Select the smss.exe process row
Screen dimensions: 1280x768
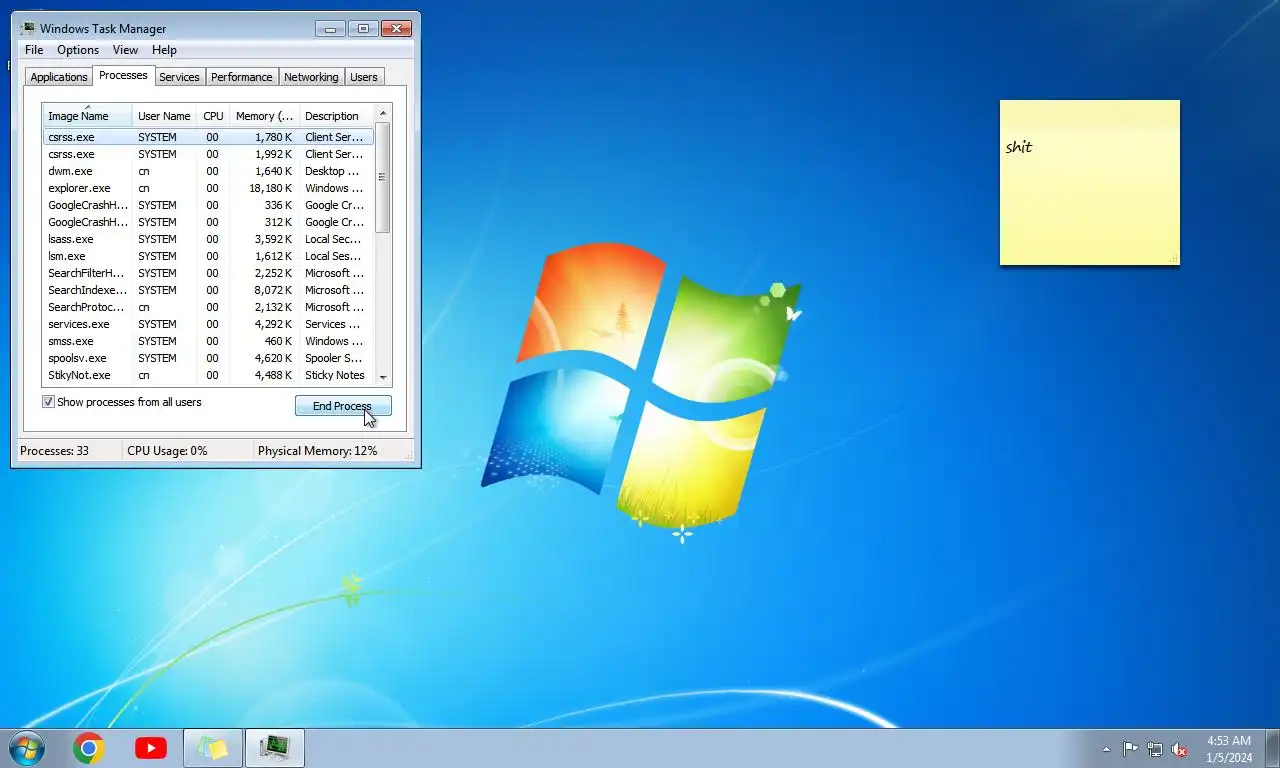tap(208, 341)
